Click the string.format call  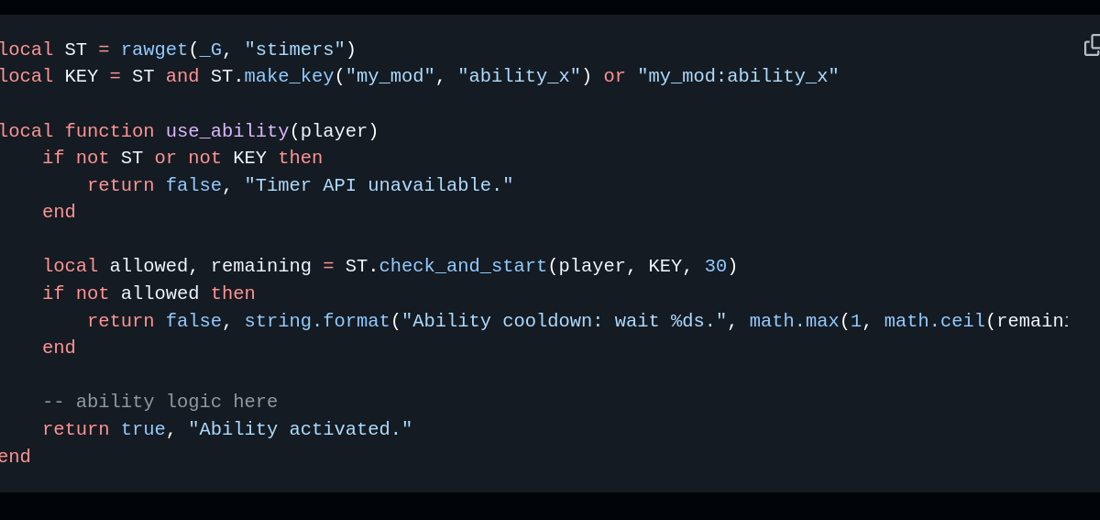(x=316, y=321)
